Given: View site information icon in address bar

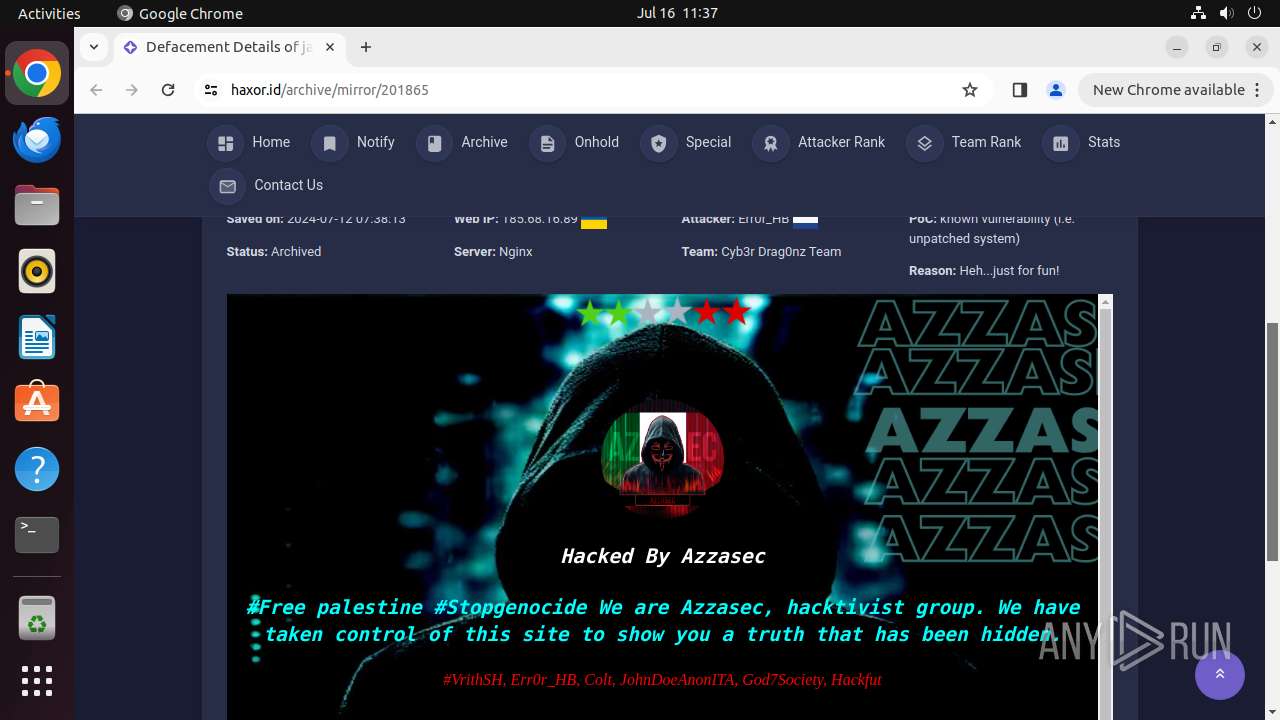Looking at the screenshot, I should pyautogui.click(x=210, y=90).
